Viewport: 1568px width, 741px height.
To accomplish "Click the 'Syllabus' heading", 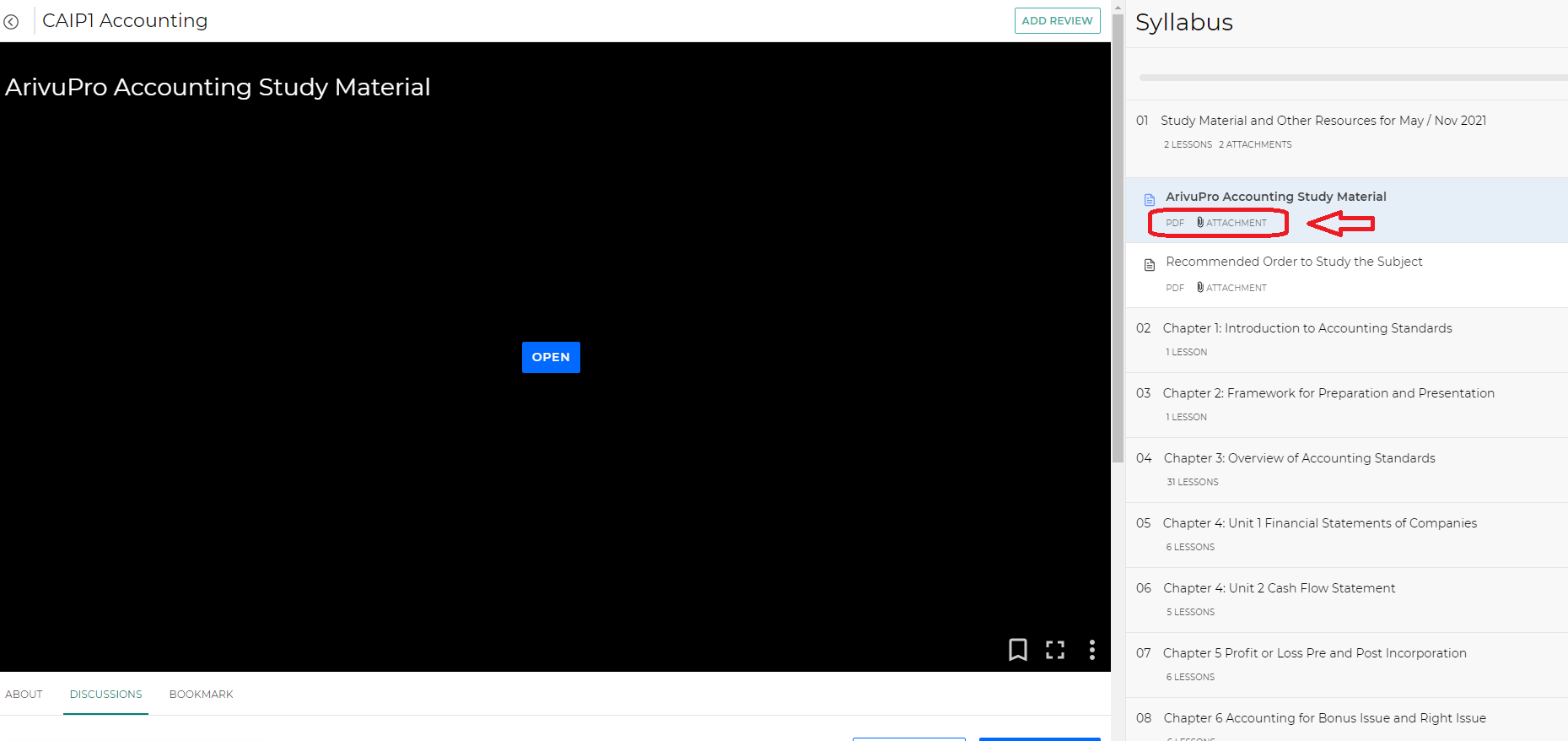I will tap(1184, 22).
